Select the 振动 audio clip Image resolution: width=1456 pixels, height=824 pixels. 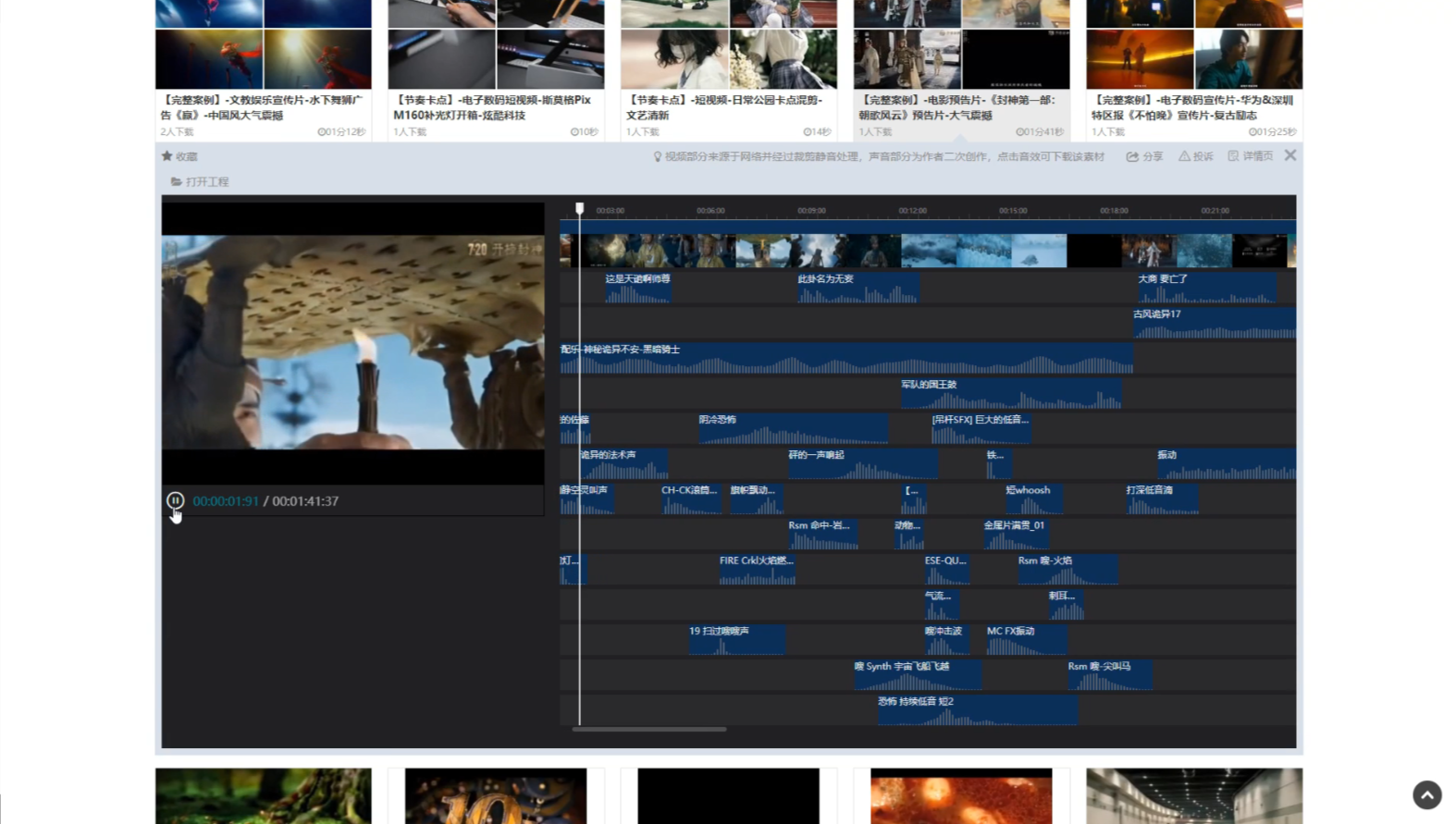click(1226, 463)
